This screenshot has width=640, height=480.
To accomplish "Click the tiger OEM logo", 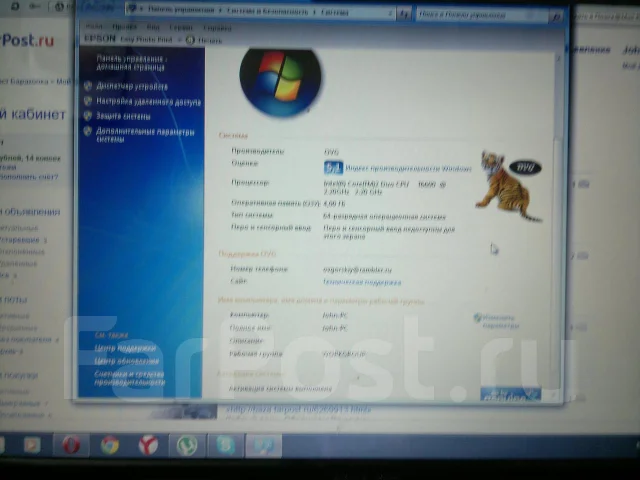I will pos(509,186).
